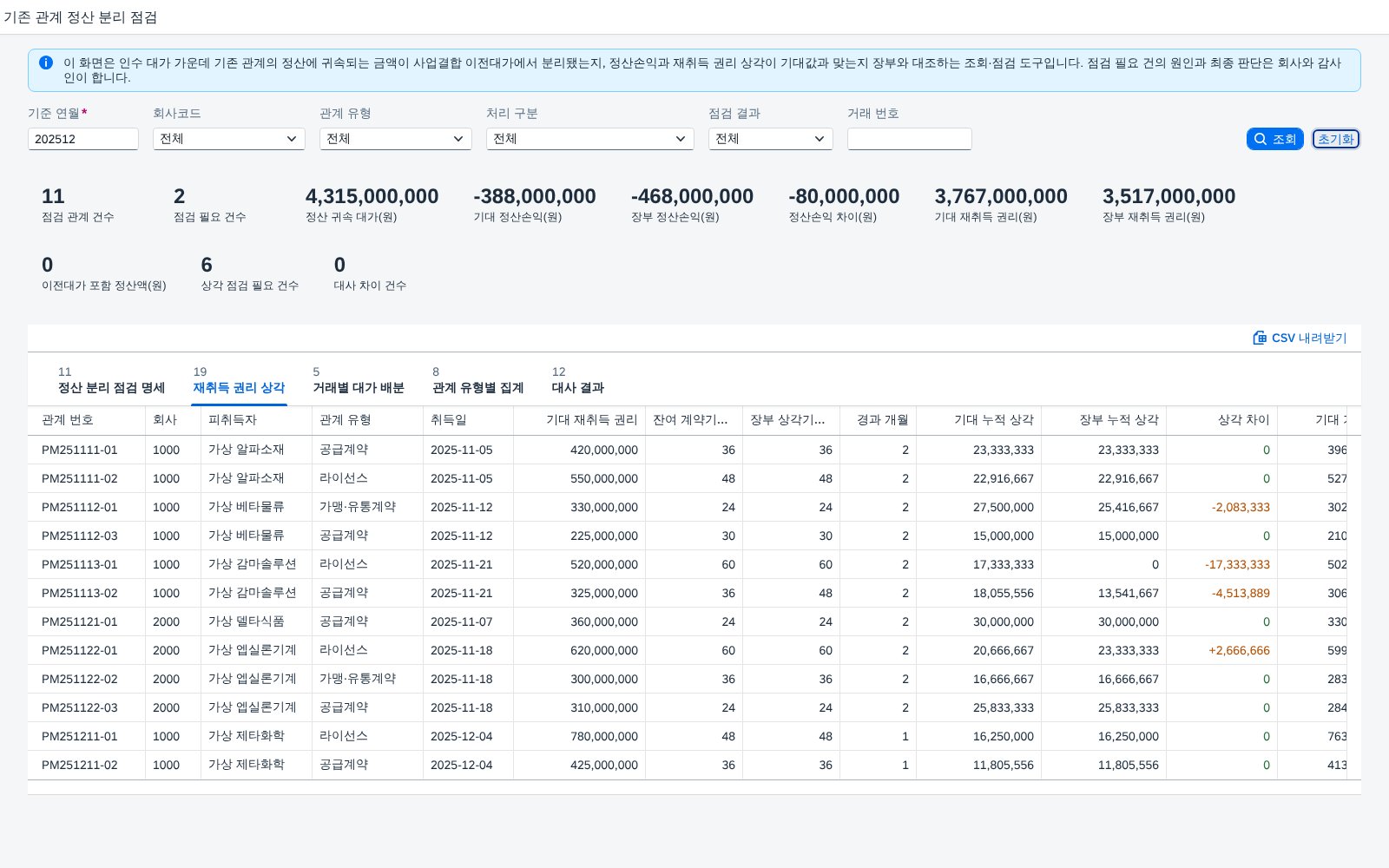
Task: Open the 회사코드 dropdown
Action: [x=229, y=139]
